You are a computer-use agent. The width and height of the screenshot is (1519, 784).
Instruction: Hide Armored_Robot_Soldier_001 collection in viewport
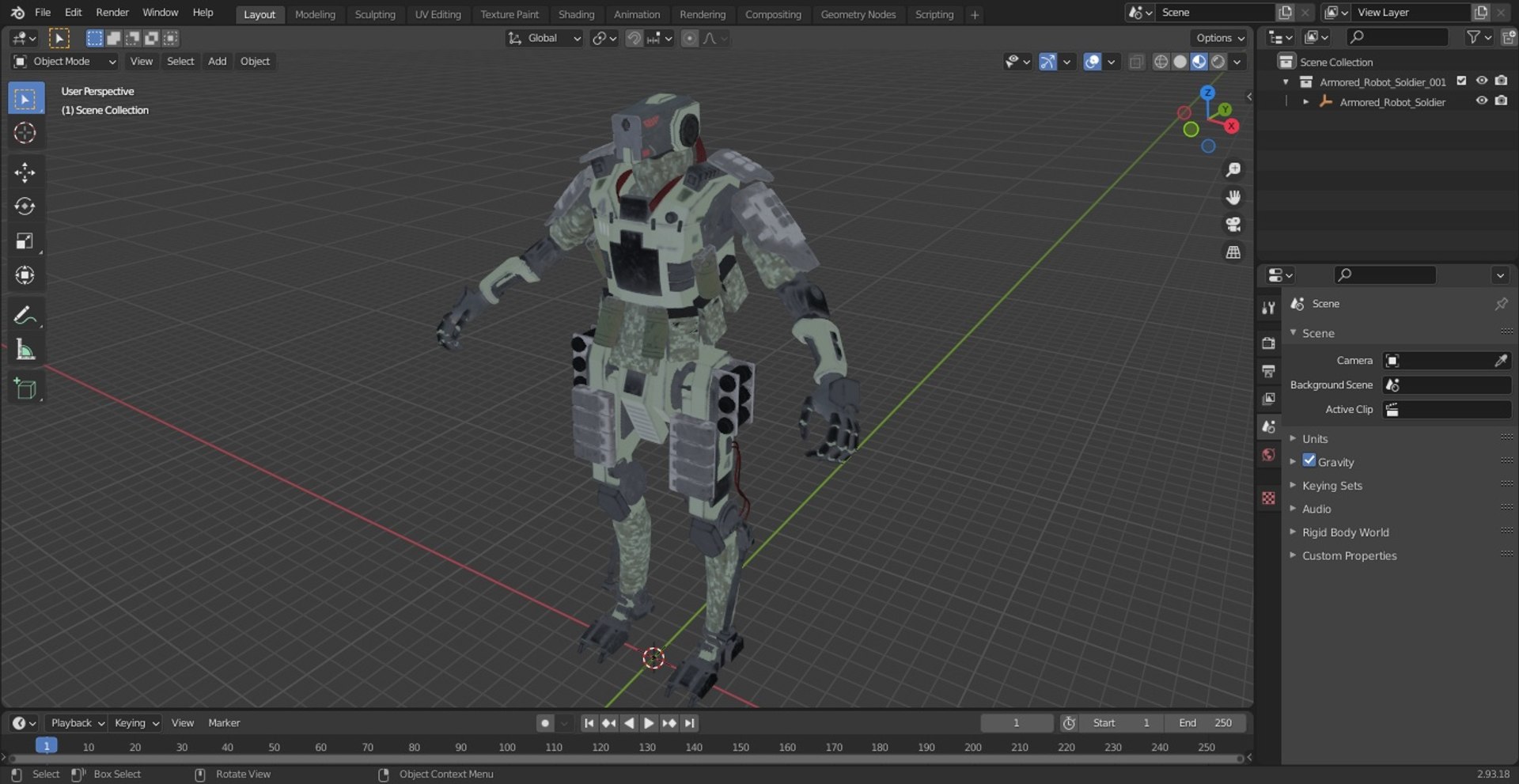click(1482, 81)
